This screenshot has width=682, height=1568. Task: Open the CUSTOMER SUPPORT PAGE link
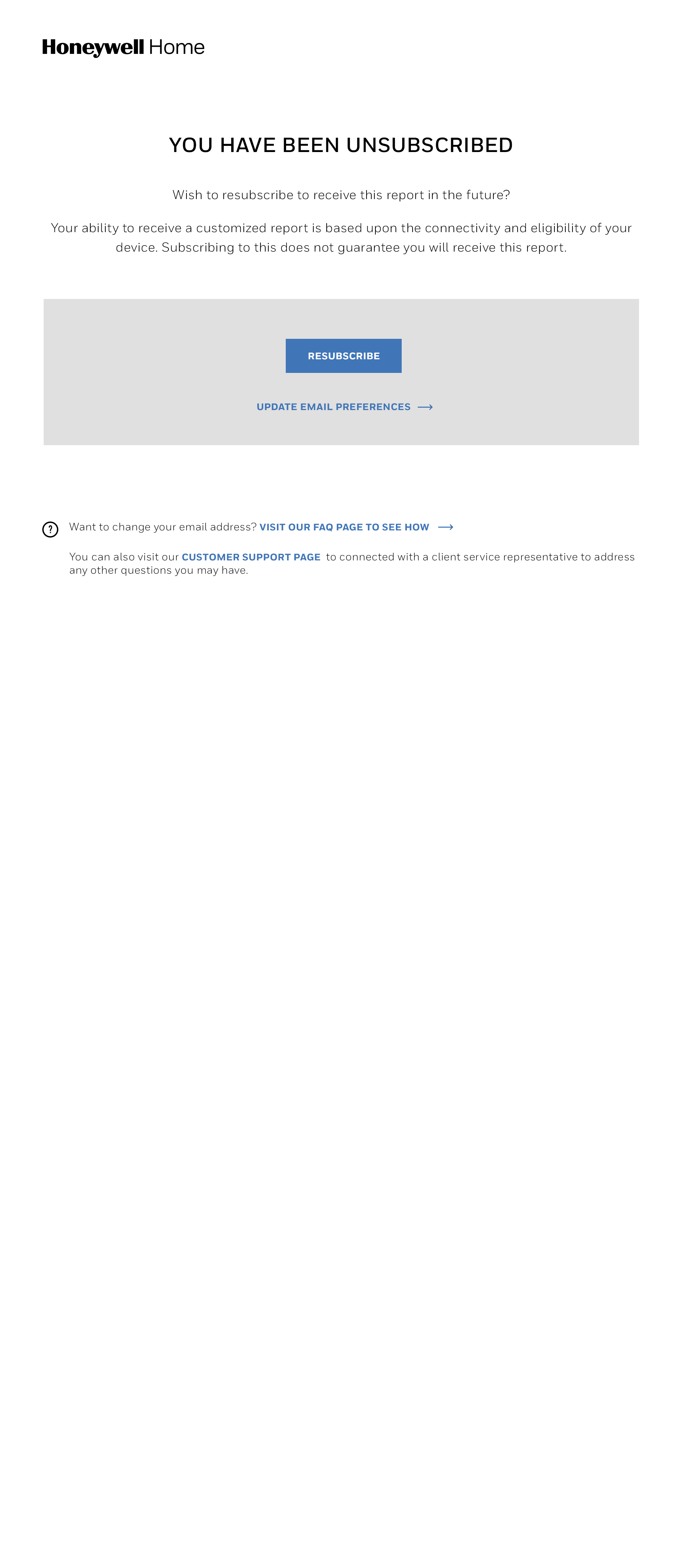coord(251,557)
